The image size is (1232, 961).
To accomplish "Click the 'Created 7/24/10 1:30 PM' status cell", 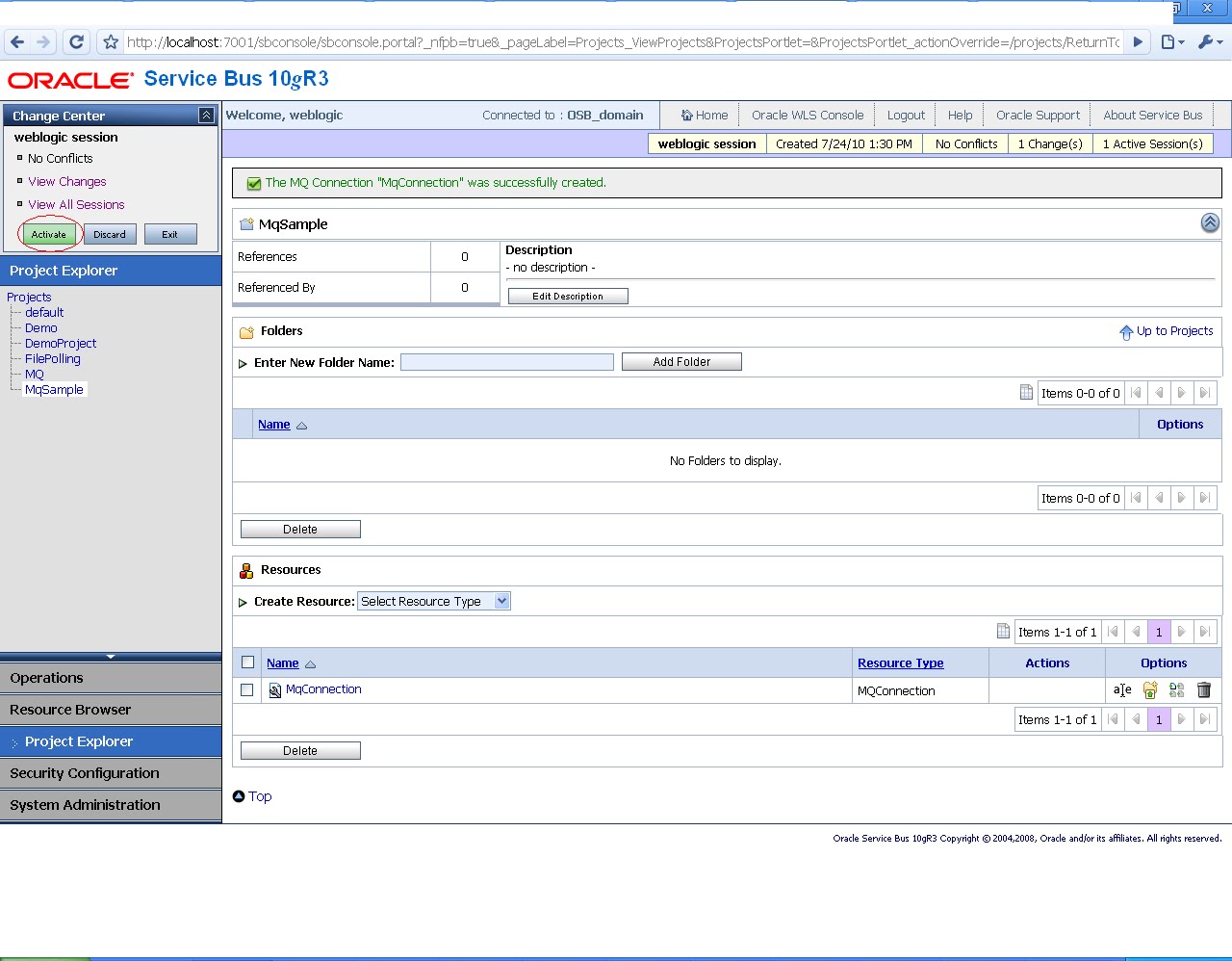I will click(844, 143).
